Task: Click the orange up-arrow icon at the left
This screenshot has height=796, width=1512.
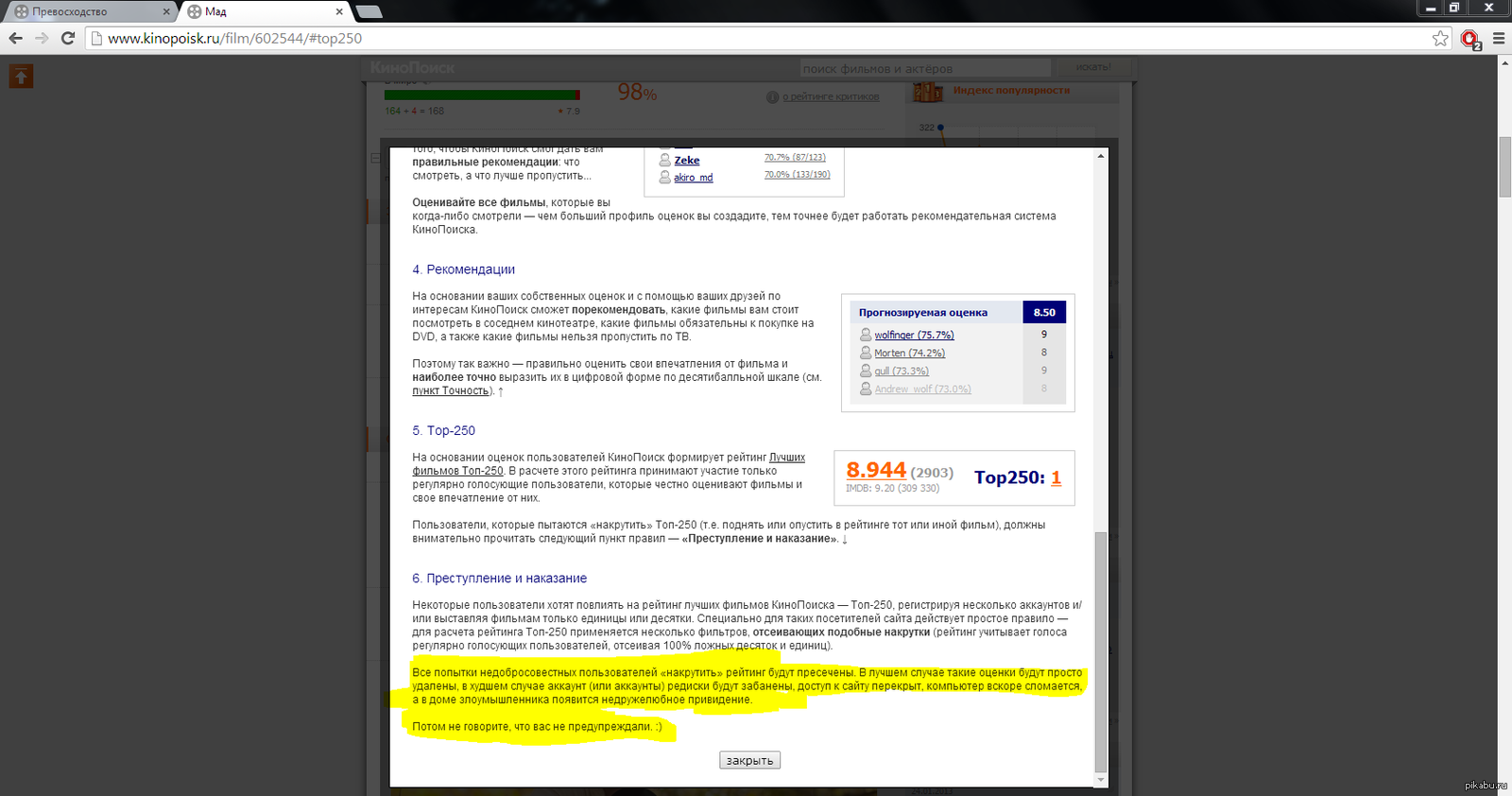Action: (x=21, y=76)
